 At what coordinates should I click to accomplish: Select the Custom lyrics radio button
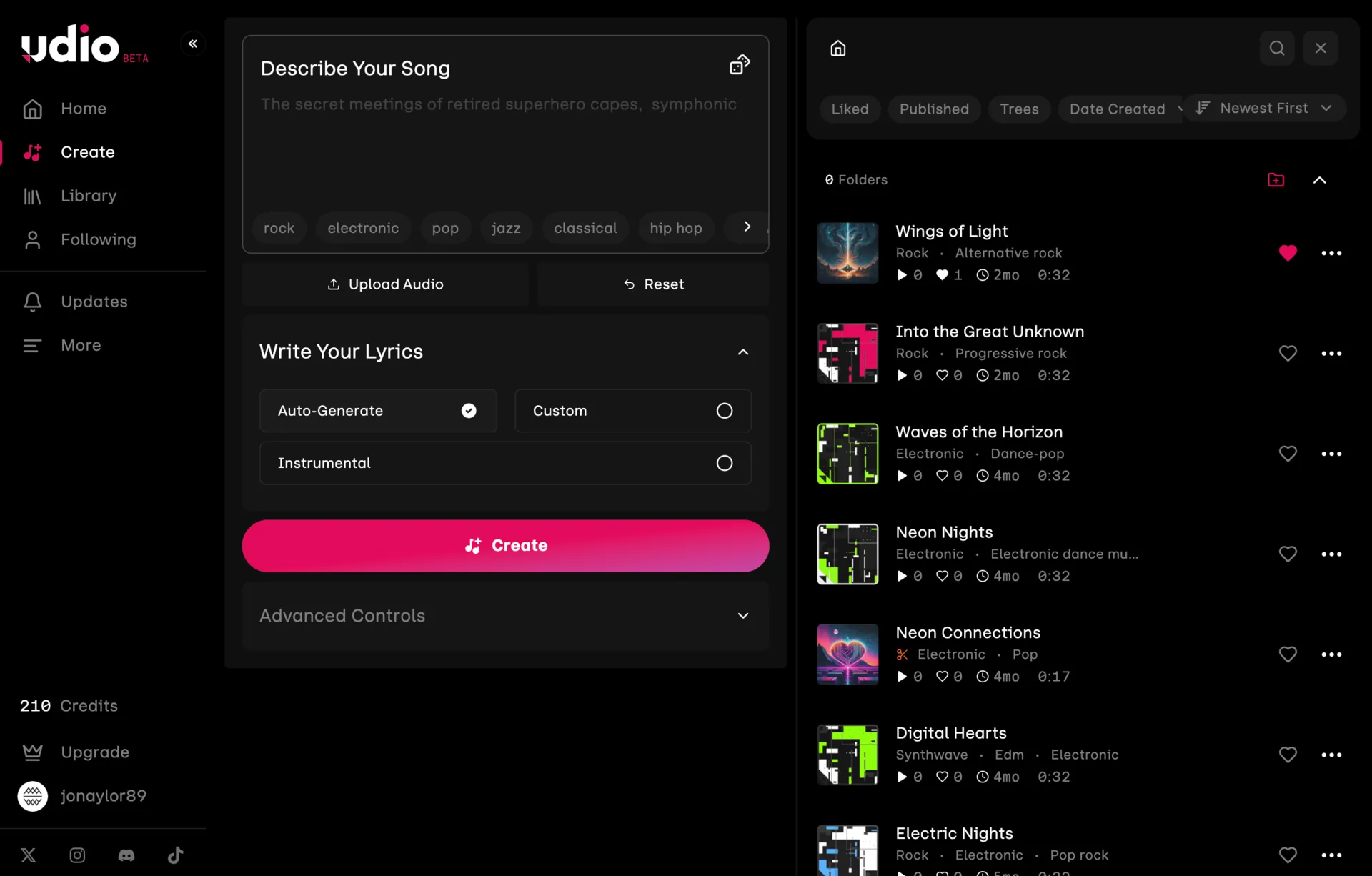[724, 411]
